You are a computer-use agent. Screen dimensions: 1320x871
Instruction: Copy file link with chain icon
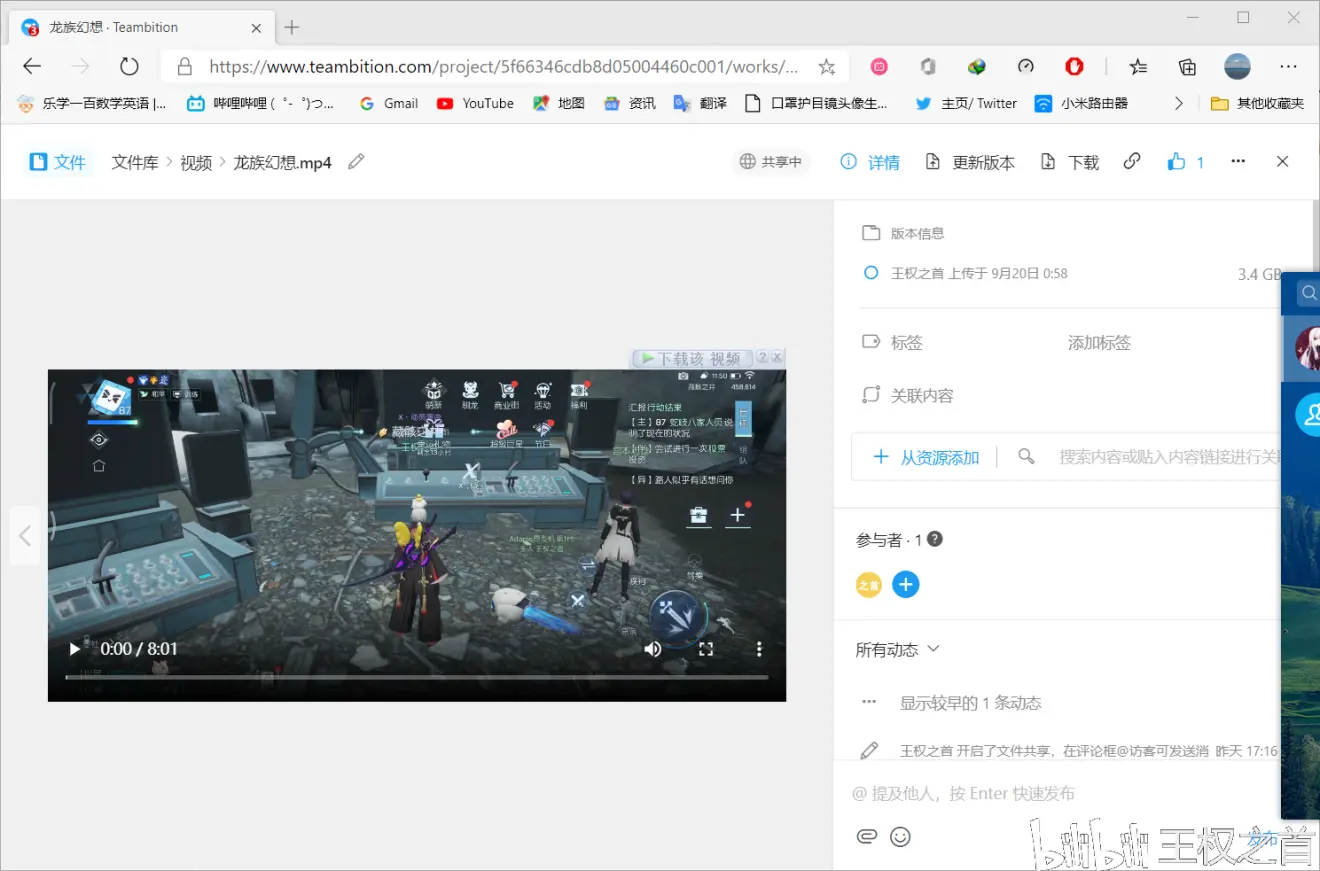(1132, 161)
